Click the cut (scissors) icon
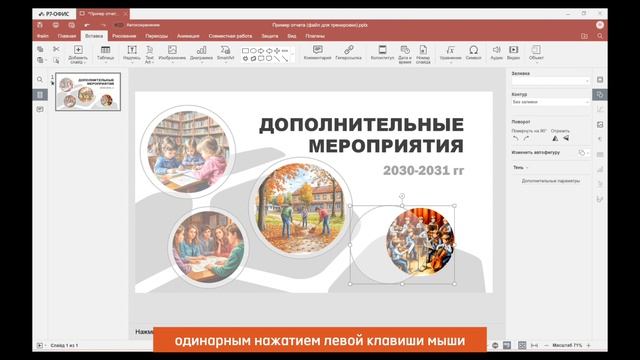Screen dimensions: 640x360 point(56,49)
